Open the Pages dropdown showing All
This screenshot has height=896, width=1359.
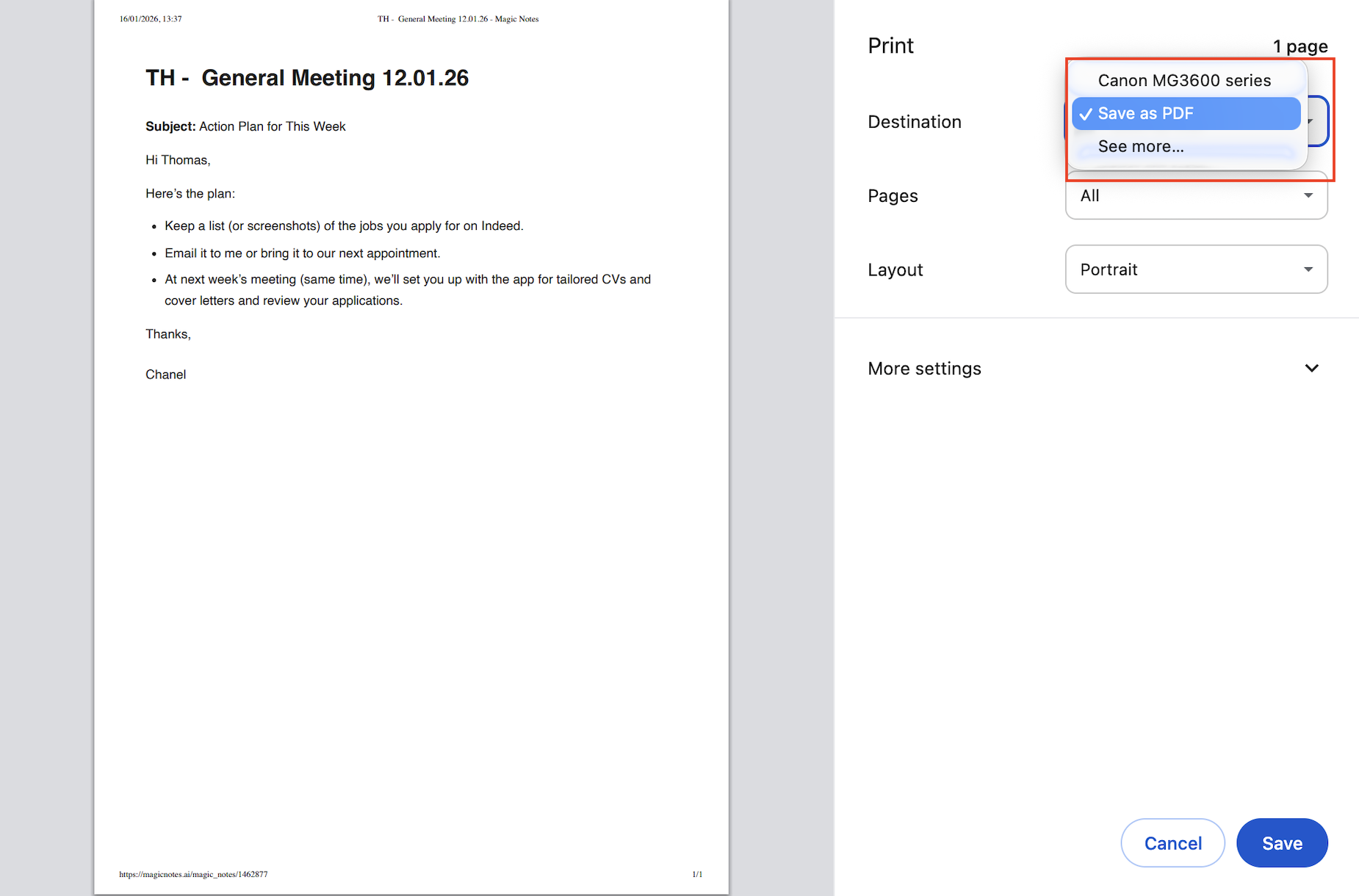(1195, 196)
